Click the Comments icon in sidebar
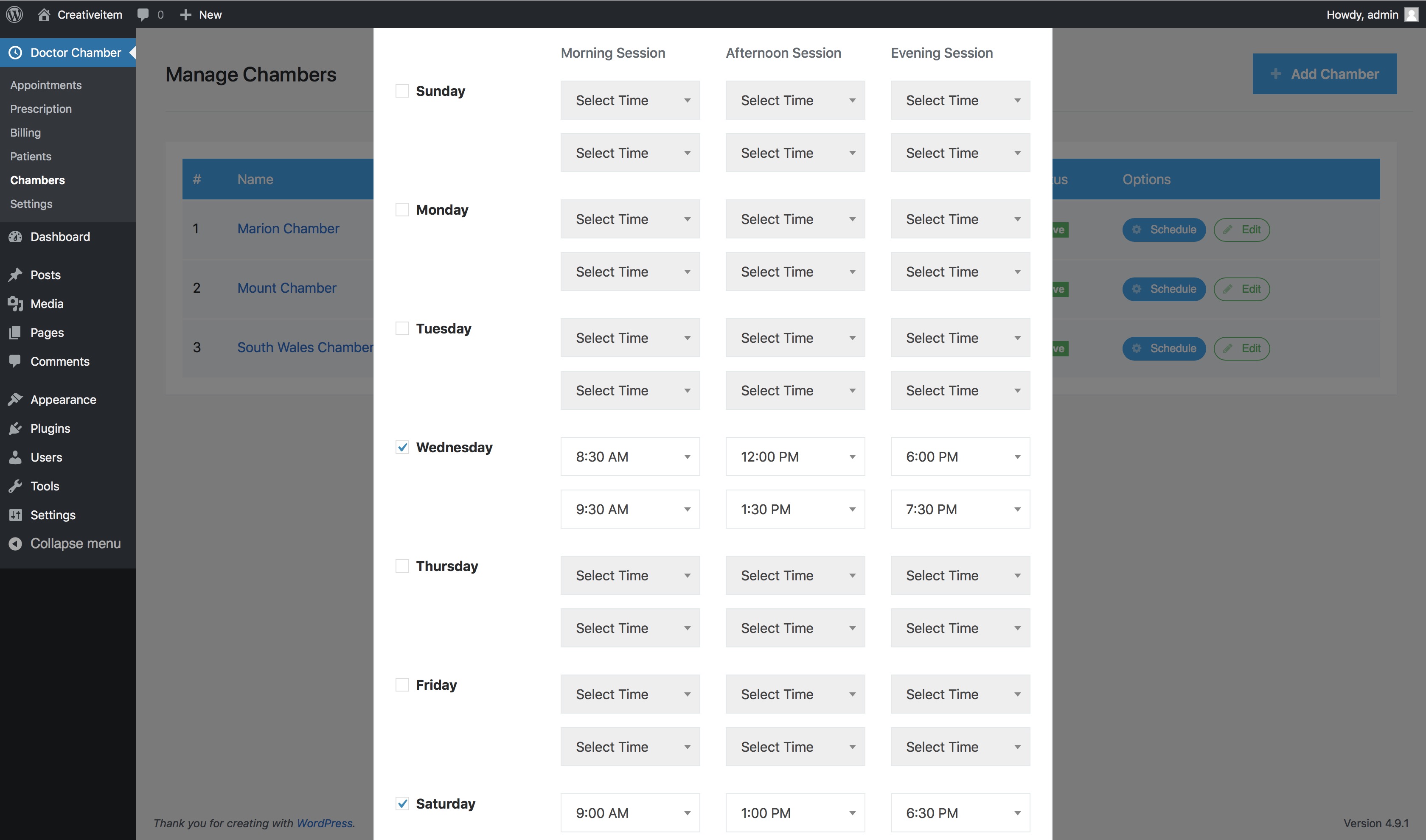 coord(16,361)
